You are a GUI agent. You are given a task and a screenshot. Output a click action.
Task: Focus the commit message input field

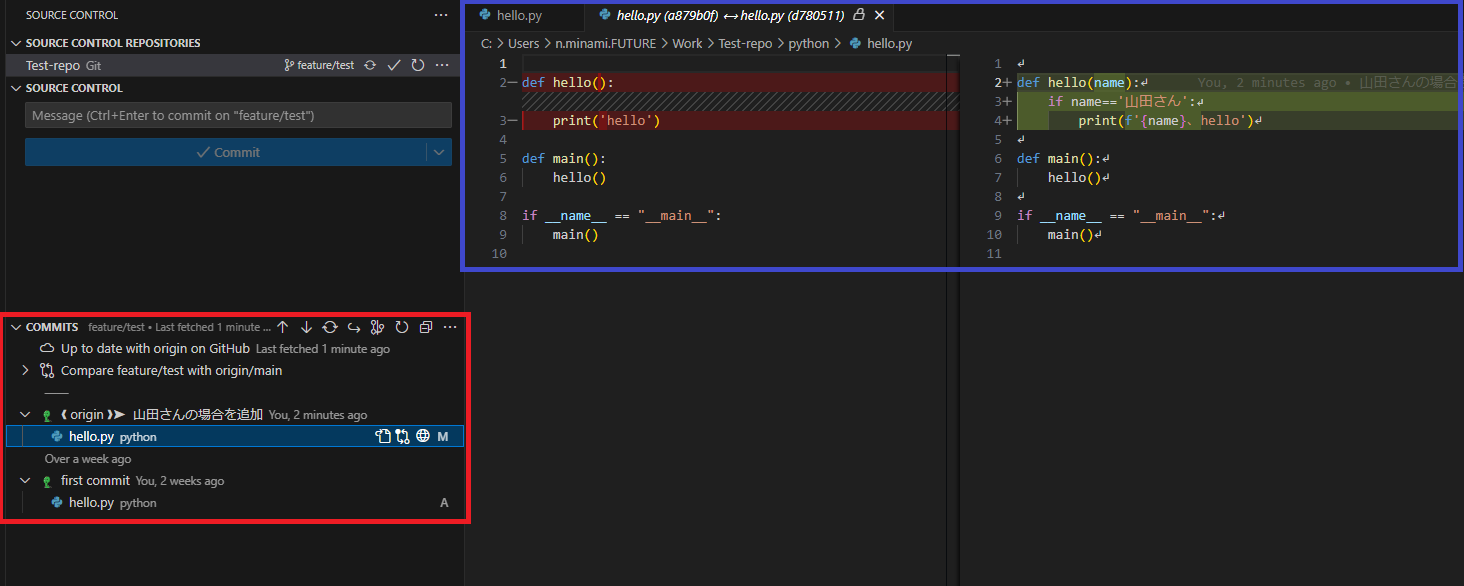(238, 114)
